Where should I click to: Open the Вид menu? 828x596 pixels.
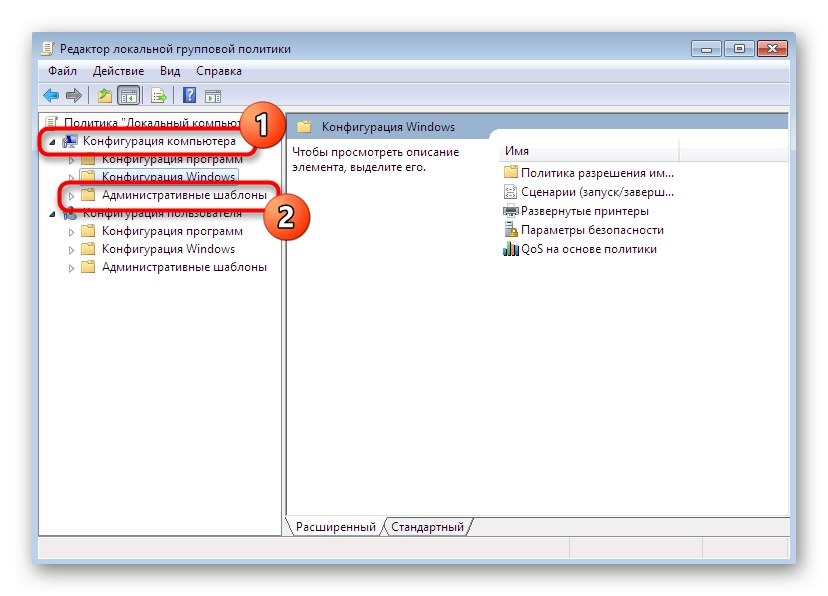point(169,70)
